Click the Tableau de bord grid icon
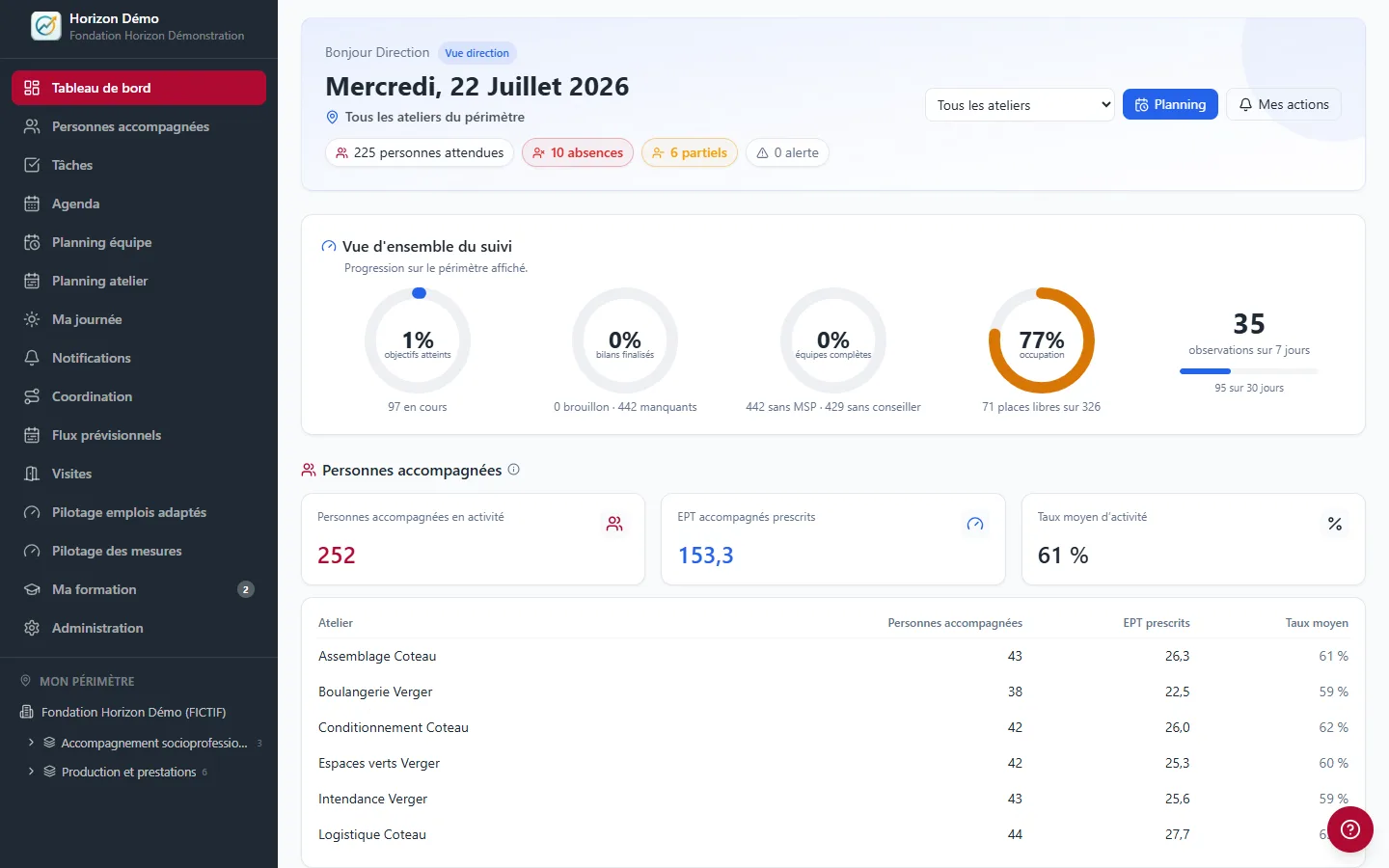The height and width of the screenshot is (868, 1389). pos(32,88)
